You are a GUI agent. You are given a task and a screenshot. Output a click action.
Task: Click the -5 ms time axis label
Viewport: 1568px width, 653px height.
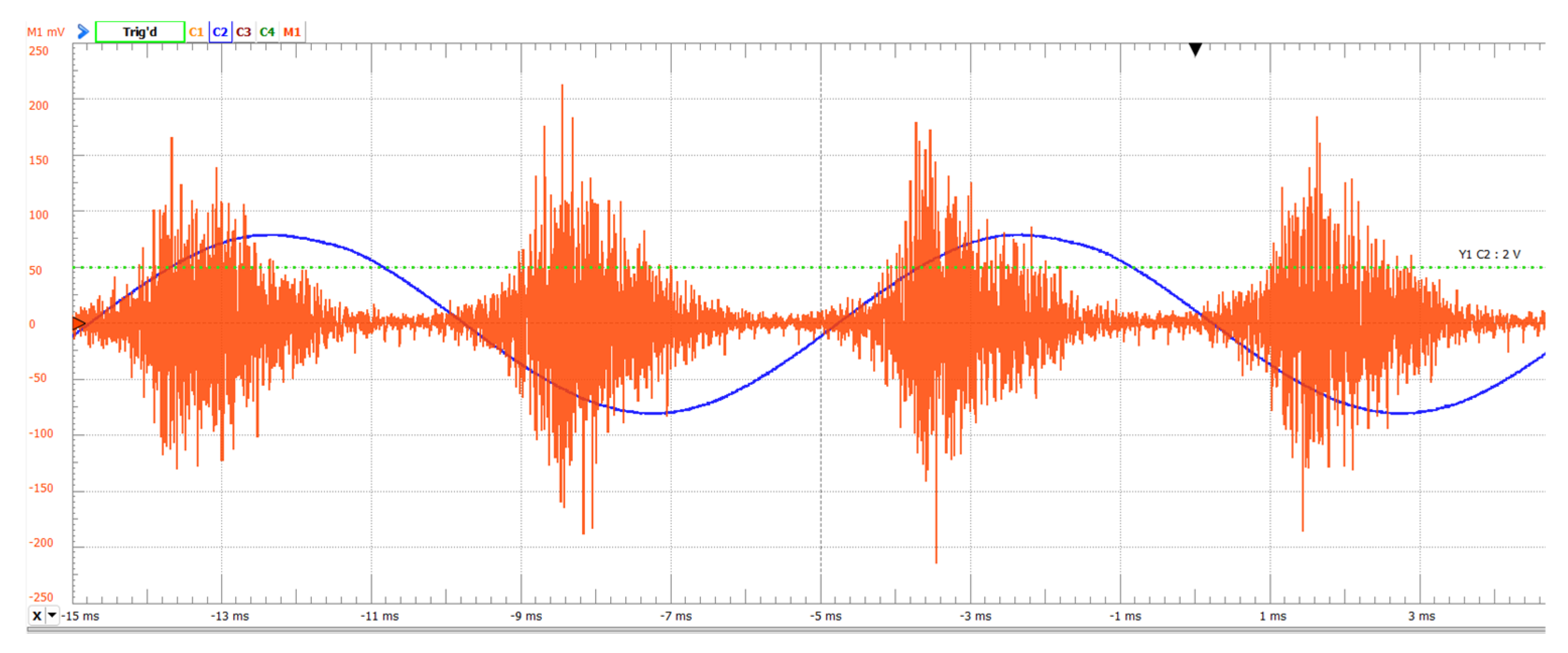click(825, 616)
